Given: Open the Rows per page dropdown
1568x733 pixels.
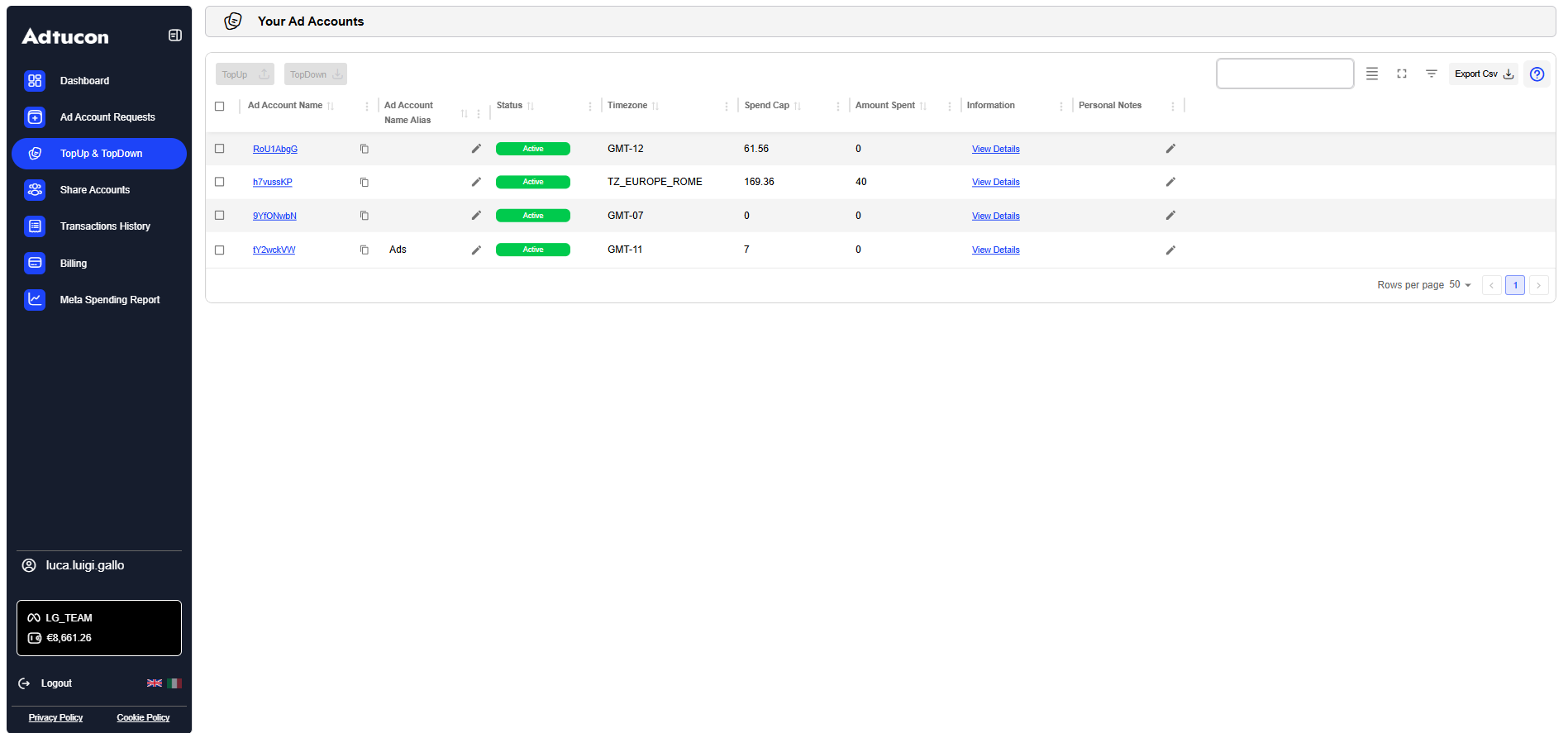Looking at the screenshot, I should pos(1460,285).
